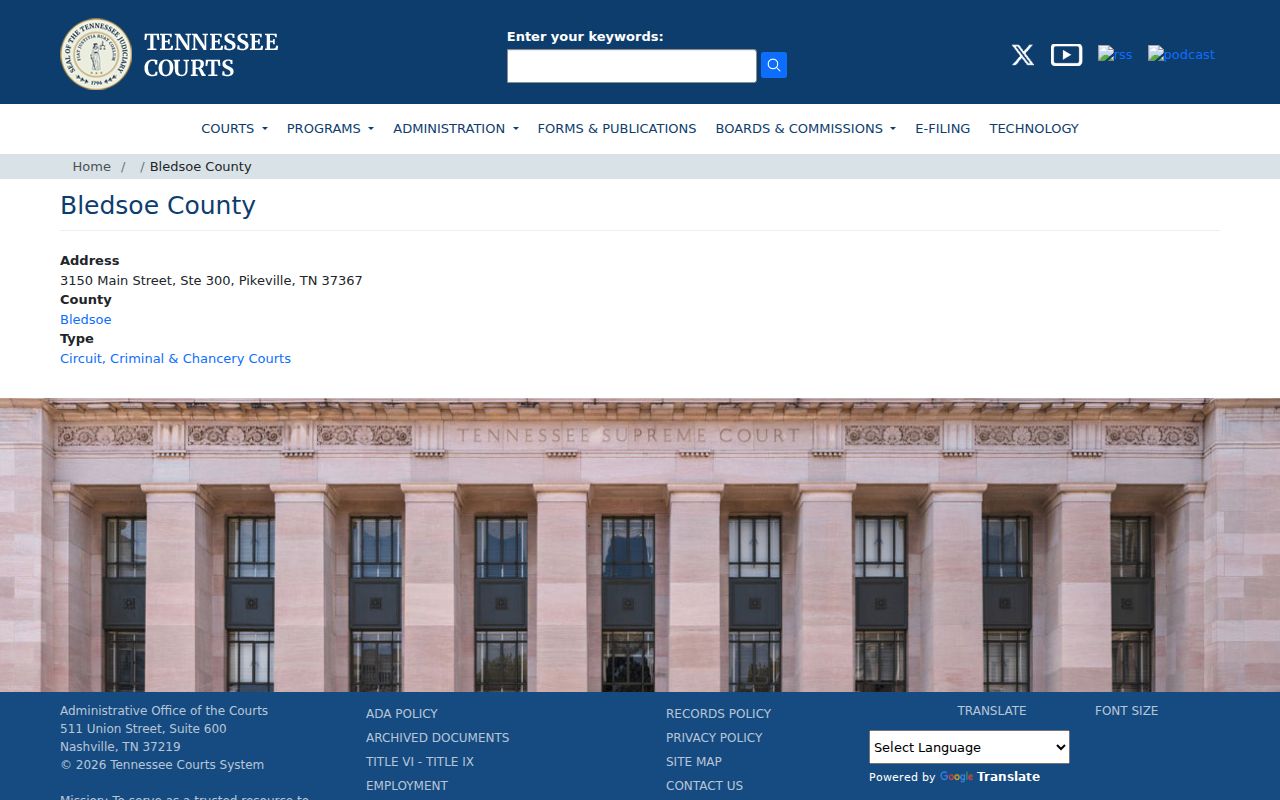1280x800 pixels.
Task: Expand the Programs dropdown menu
Action: [x=330, y=128]
